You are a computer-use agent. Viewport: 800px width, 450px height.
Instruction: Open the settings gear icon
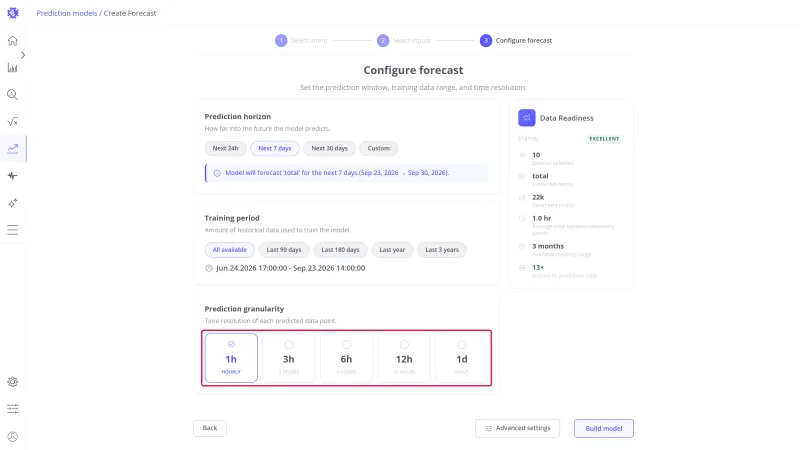(13, 382)
